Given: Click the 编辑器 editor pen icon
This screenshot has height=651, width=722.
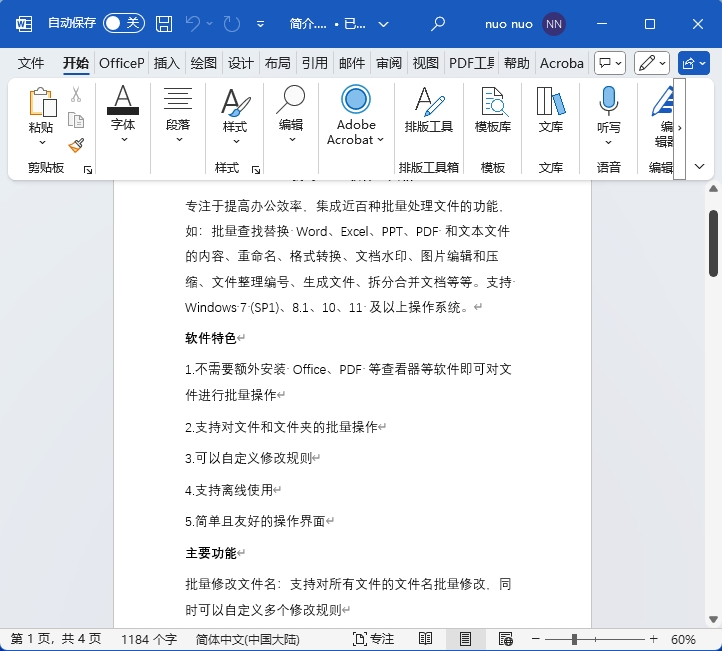Looking at the screenshot, I should 662,101.
